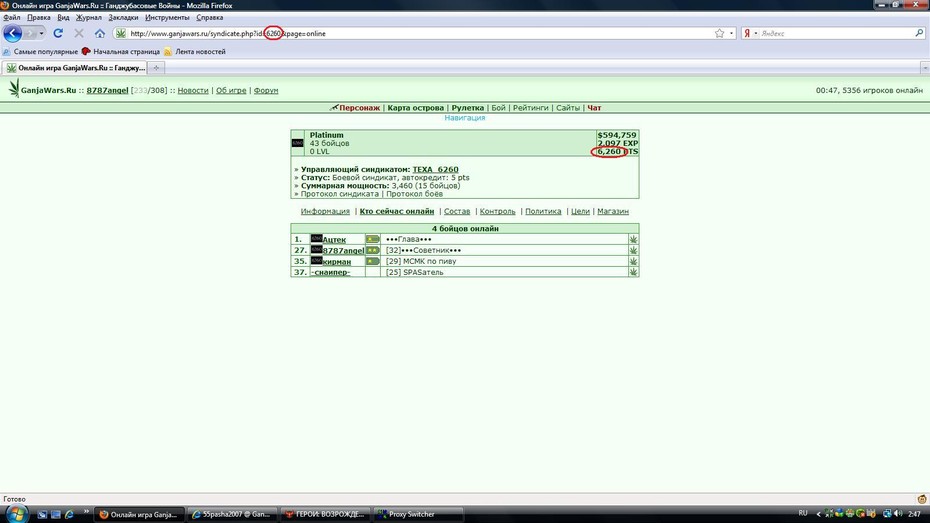Open the Закладки menu

[x=123, y=17]
